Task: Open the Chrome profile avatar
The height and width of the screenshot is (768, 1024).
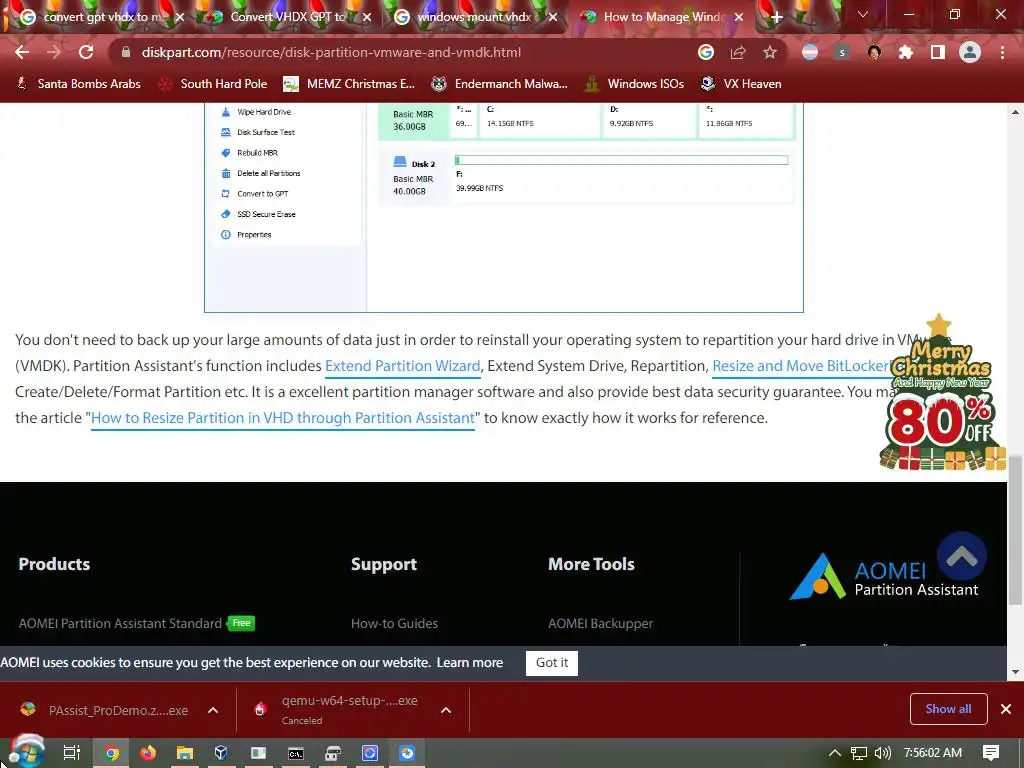Action: (970, 52)
